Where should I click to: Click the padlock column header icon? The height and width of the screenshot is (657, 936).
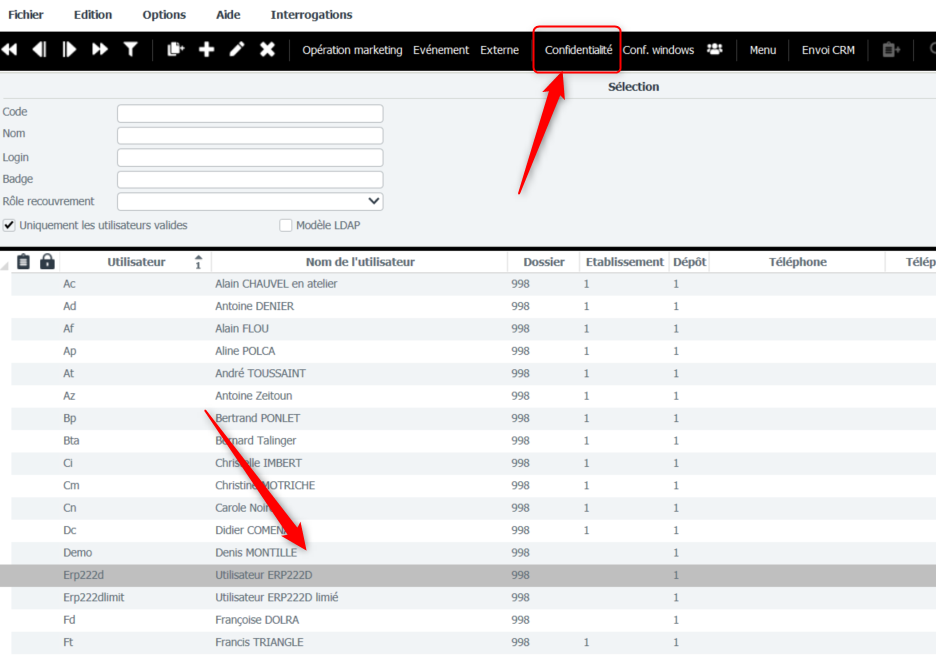click(47, 261)
